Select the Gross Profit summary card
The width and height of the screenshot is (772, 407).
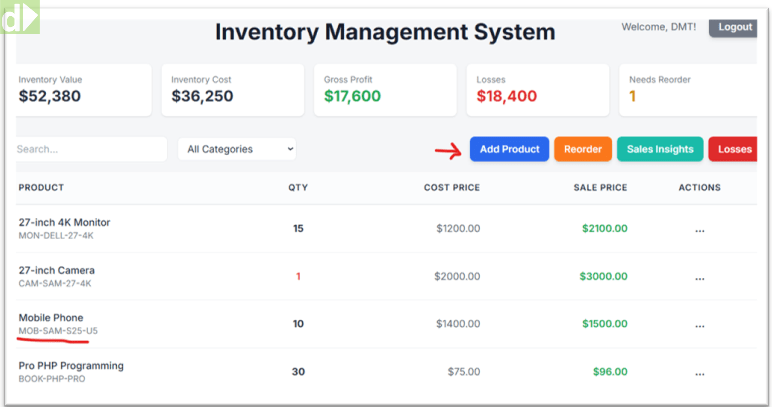pyautogui.click(x=385, y=89)
